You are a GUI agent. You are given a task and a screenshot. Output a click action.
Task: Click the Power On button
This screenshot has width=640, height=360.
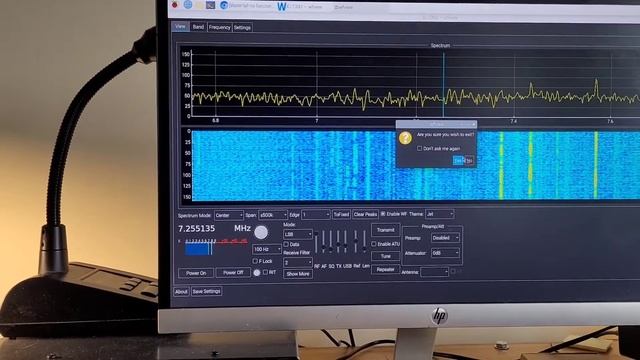(196, 273)
